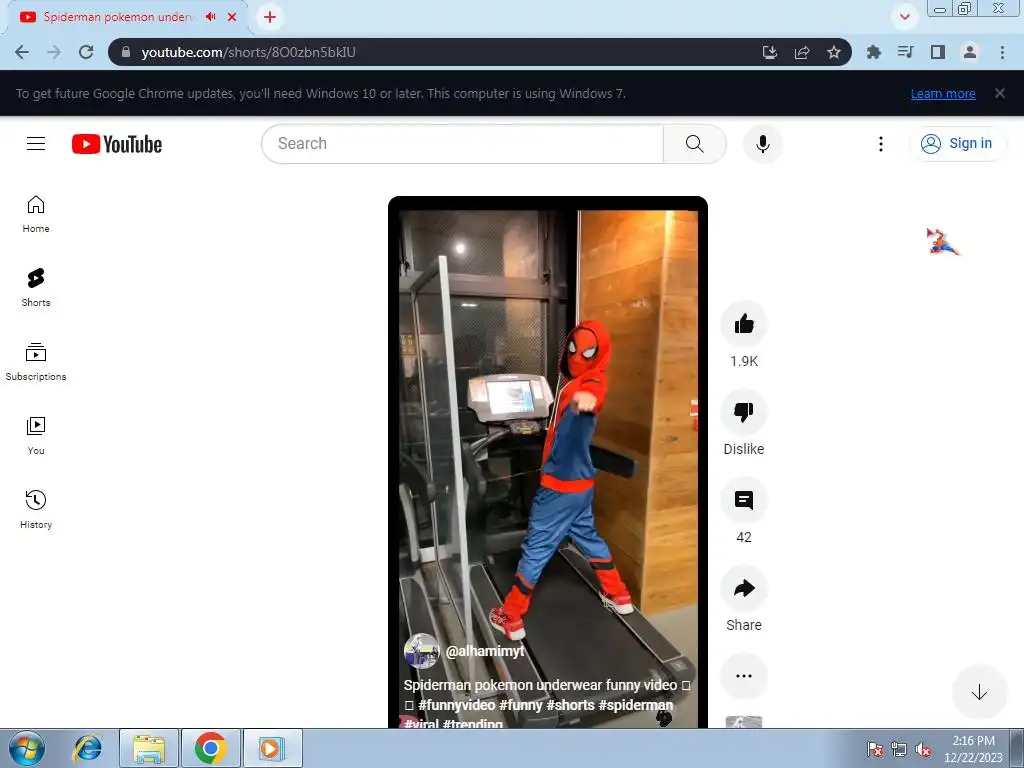
Task: Click the volume icon in system tray
Action: point(923,750)
